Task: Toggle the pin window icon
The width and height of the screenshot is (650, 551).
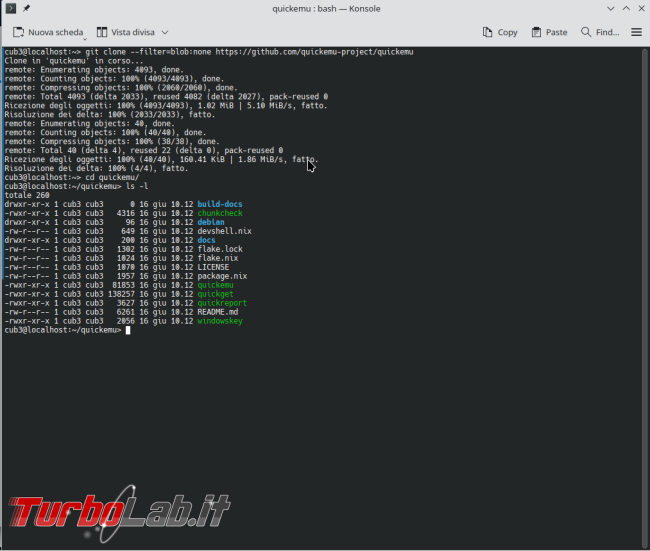Action: (x=27, y=8)
